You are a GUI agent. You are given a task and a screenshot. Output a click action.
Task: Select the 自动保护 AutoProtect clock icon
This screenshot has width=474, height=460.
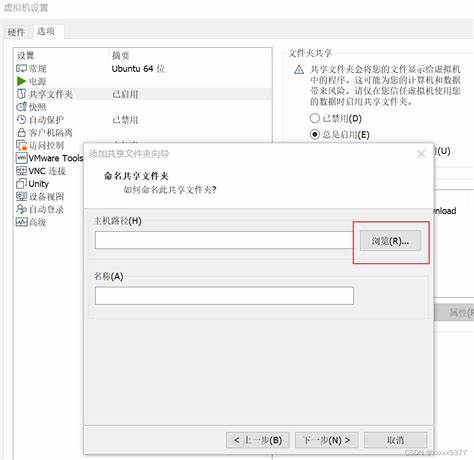[21, 120]
